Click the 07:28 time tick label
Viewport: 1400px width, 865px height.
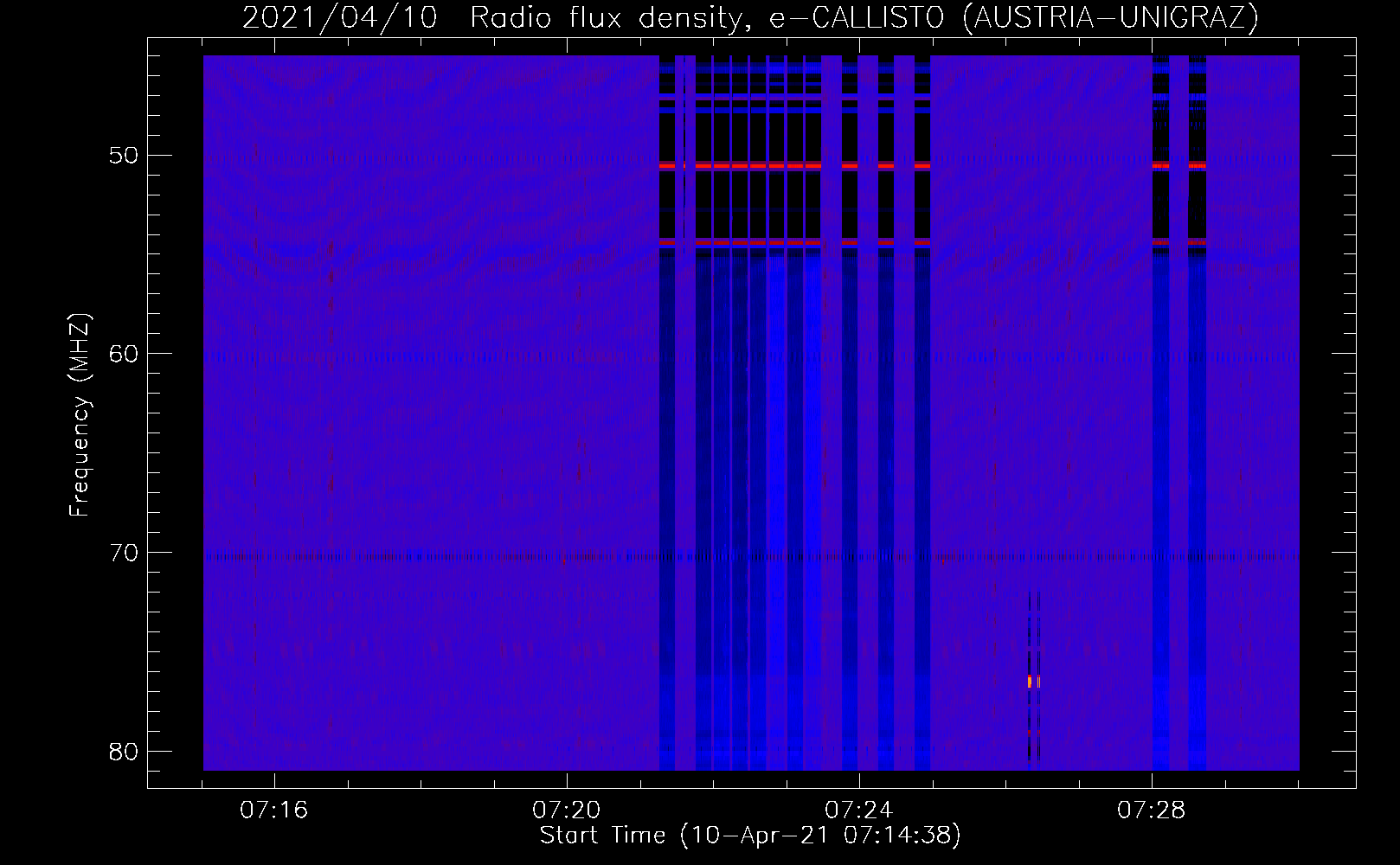tap(1152, 810)
